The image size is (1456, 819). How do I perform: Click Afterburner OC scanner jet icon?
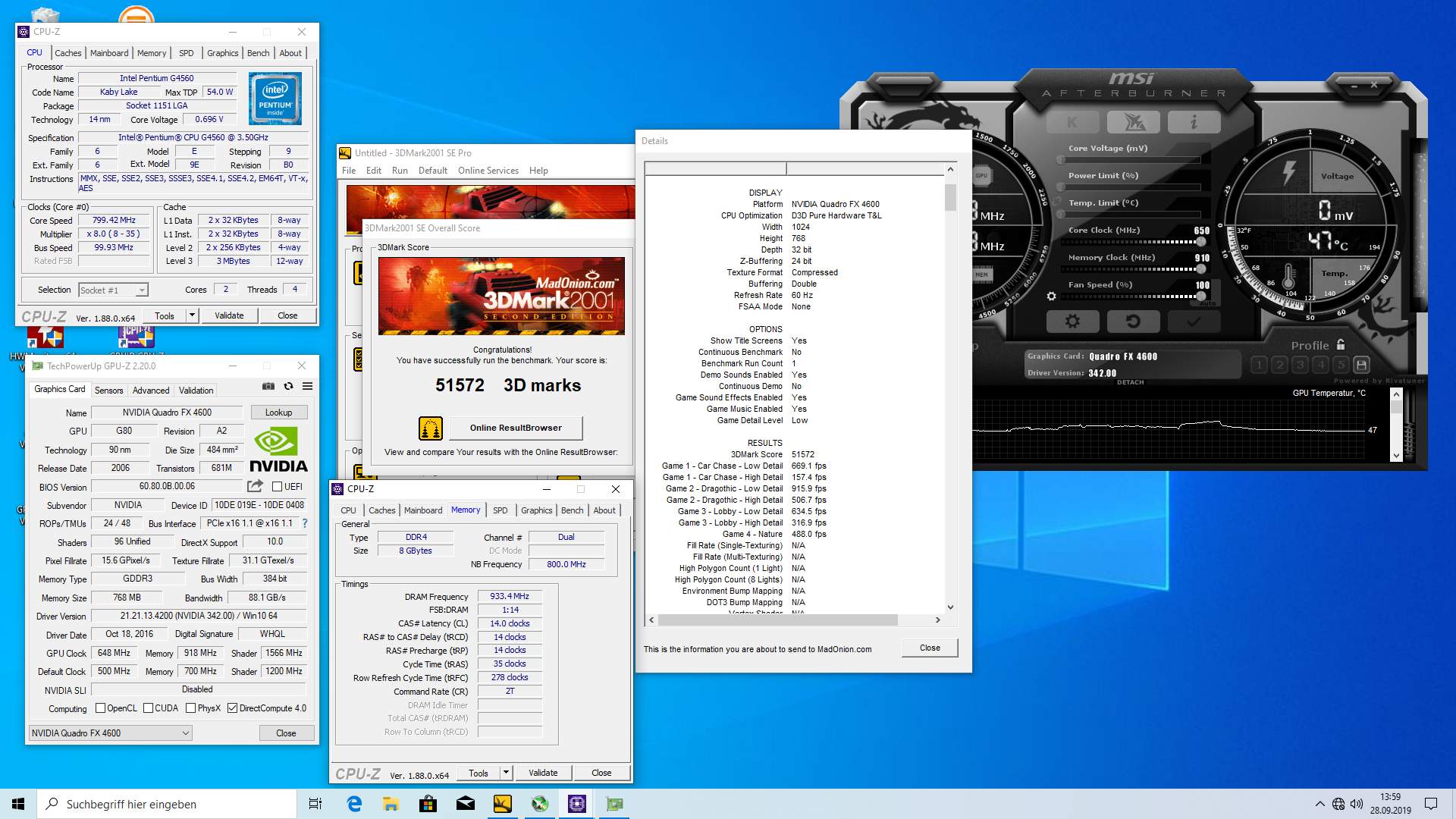pyautogui.click(x=1133, y=121)
